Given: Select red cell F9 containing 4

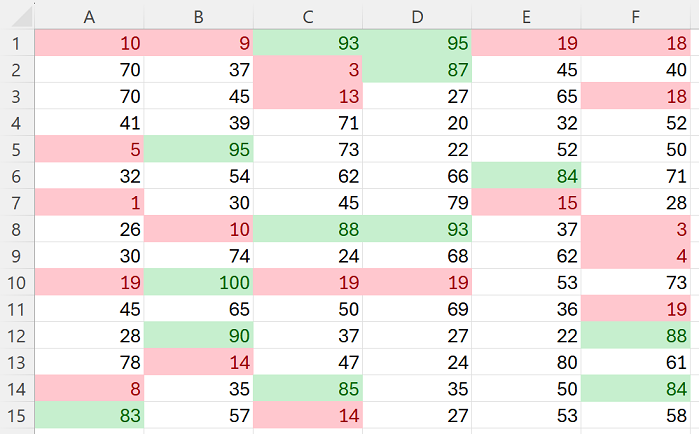Looking at the screenshot, I should pyautogui.click(x=635, y=256).
